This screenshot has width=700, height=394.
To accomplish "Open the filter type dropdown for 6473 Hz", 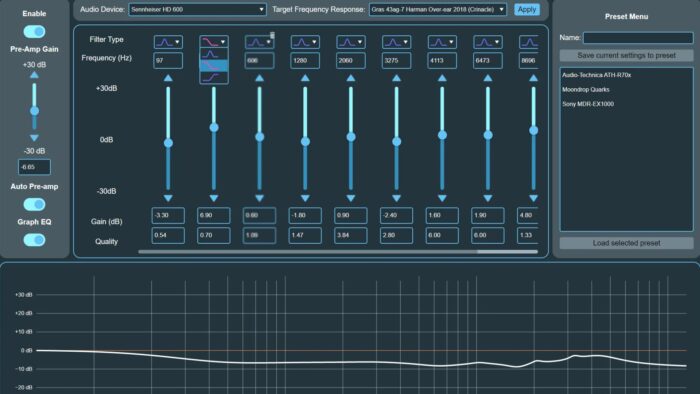I will (488, 42).
